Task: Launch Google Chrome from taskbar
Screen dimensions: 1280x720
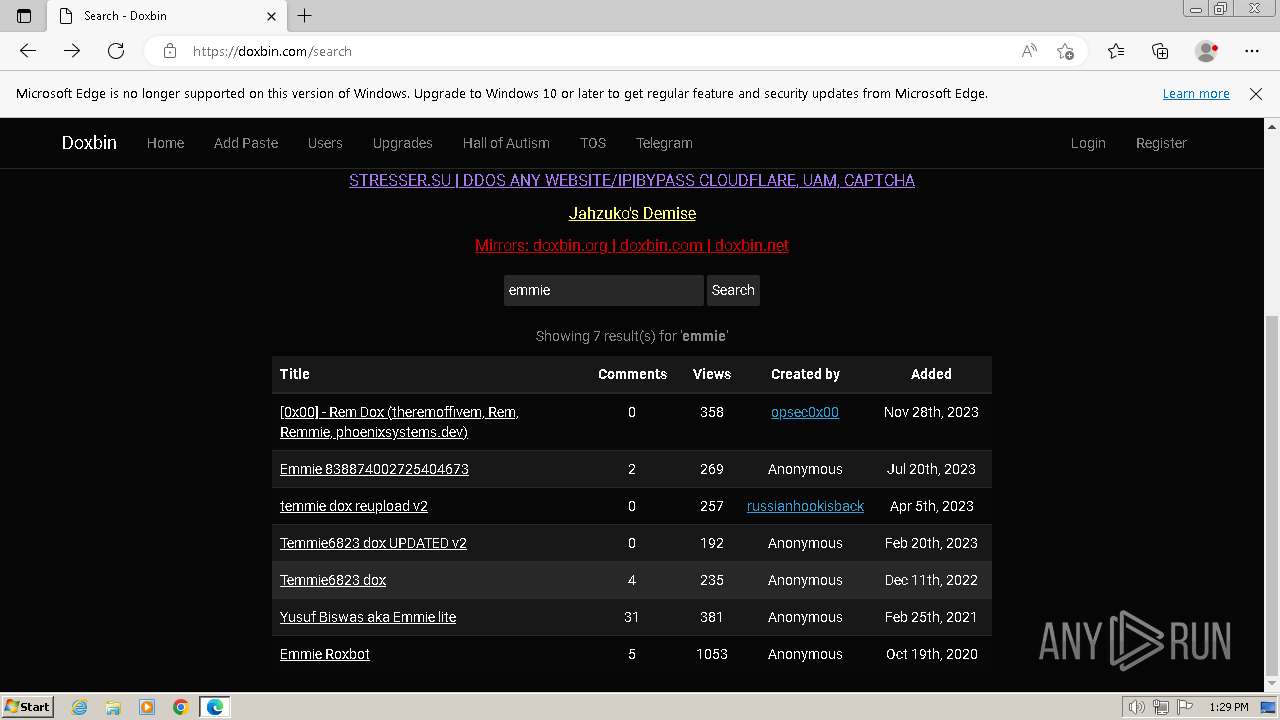Action: (x=181, y=707)
